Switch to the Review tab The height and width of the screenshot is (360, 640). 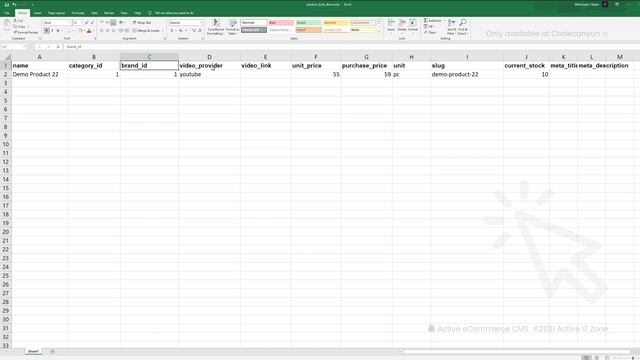click(109, 13)
